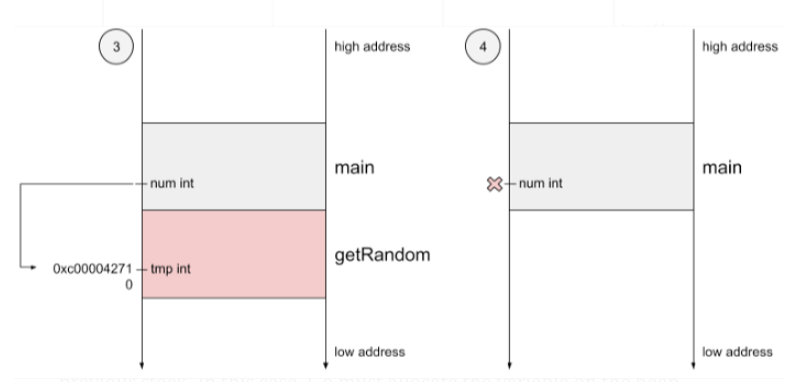
Task: Click 'low address' text in diagram 4
Action: 737,352
